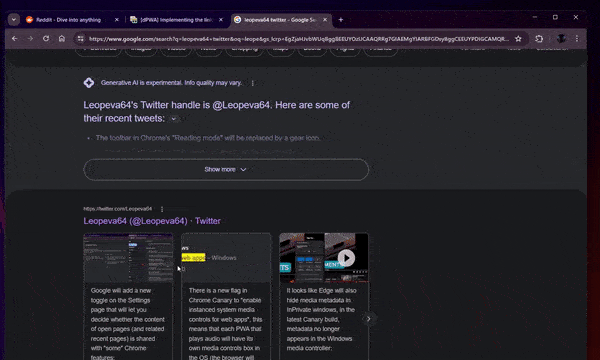Open the Extensions puzzle icon

[x=539, y=39]
